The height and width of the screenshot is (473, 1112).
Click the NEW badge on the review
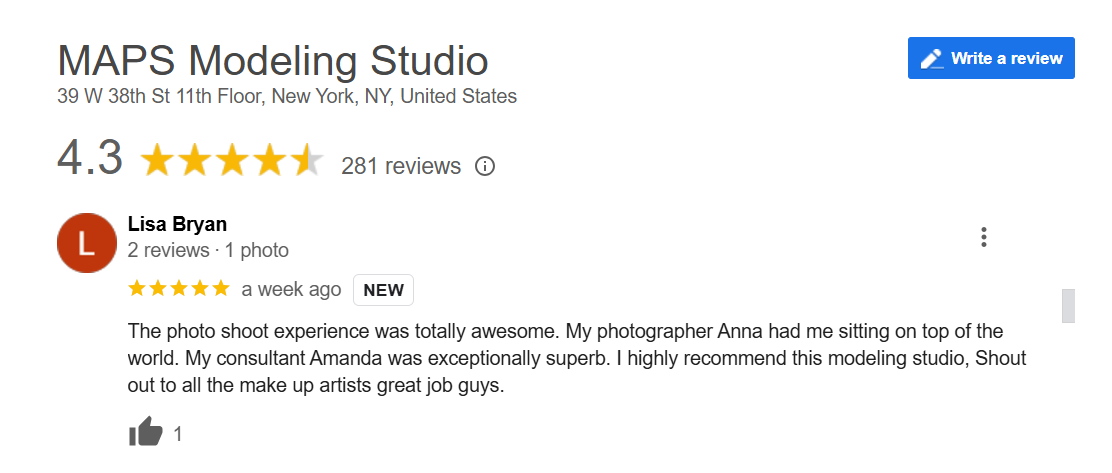(x=384, y=289)
